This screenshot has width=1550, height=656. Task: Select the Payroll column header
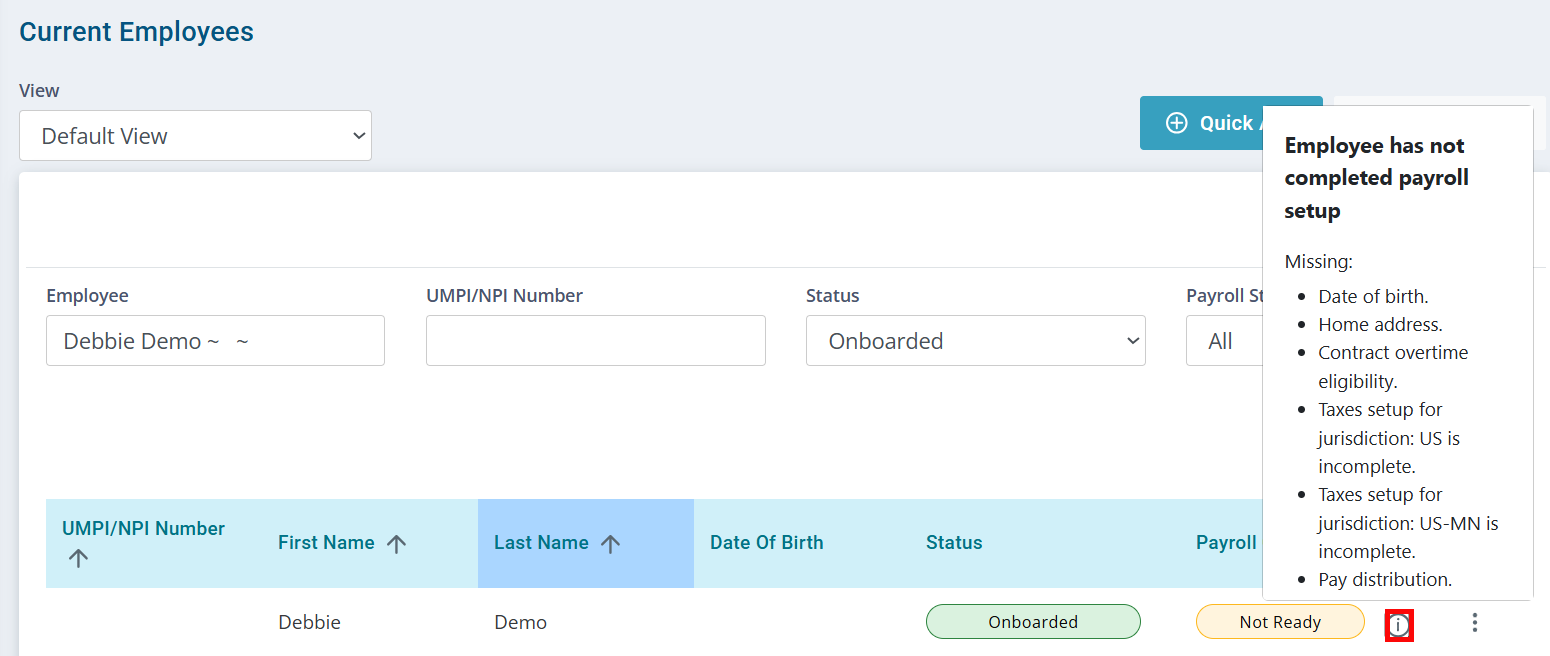1226,543
